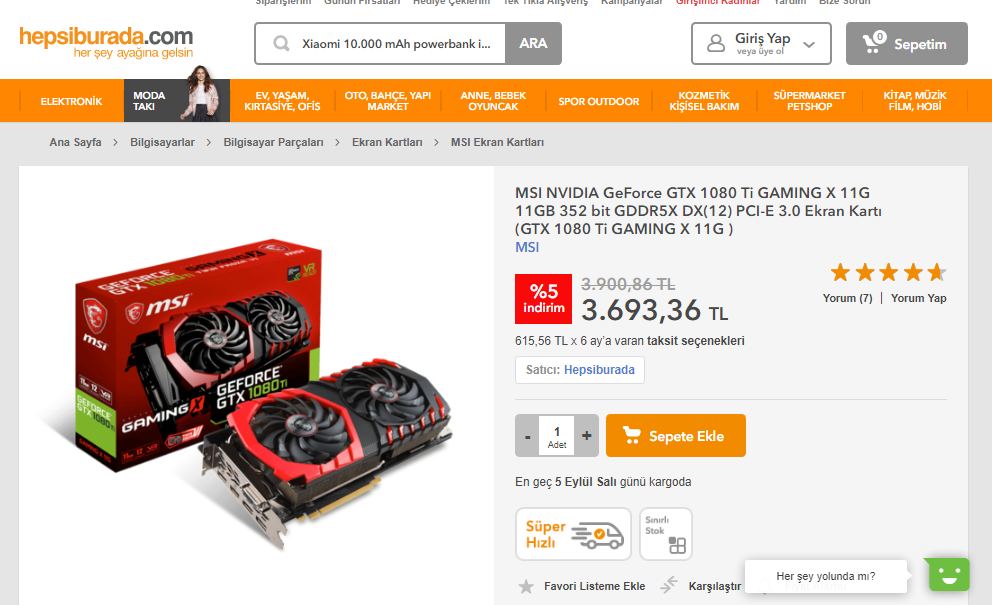992x605 pixels.
Task: Click the Süper Hızlı delivery badge
Action: (x=573, y=534)
